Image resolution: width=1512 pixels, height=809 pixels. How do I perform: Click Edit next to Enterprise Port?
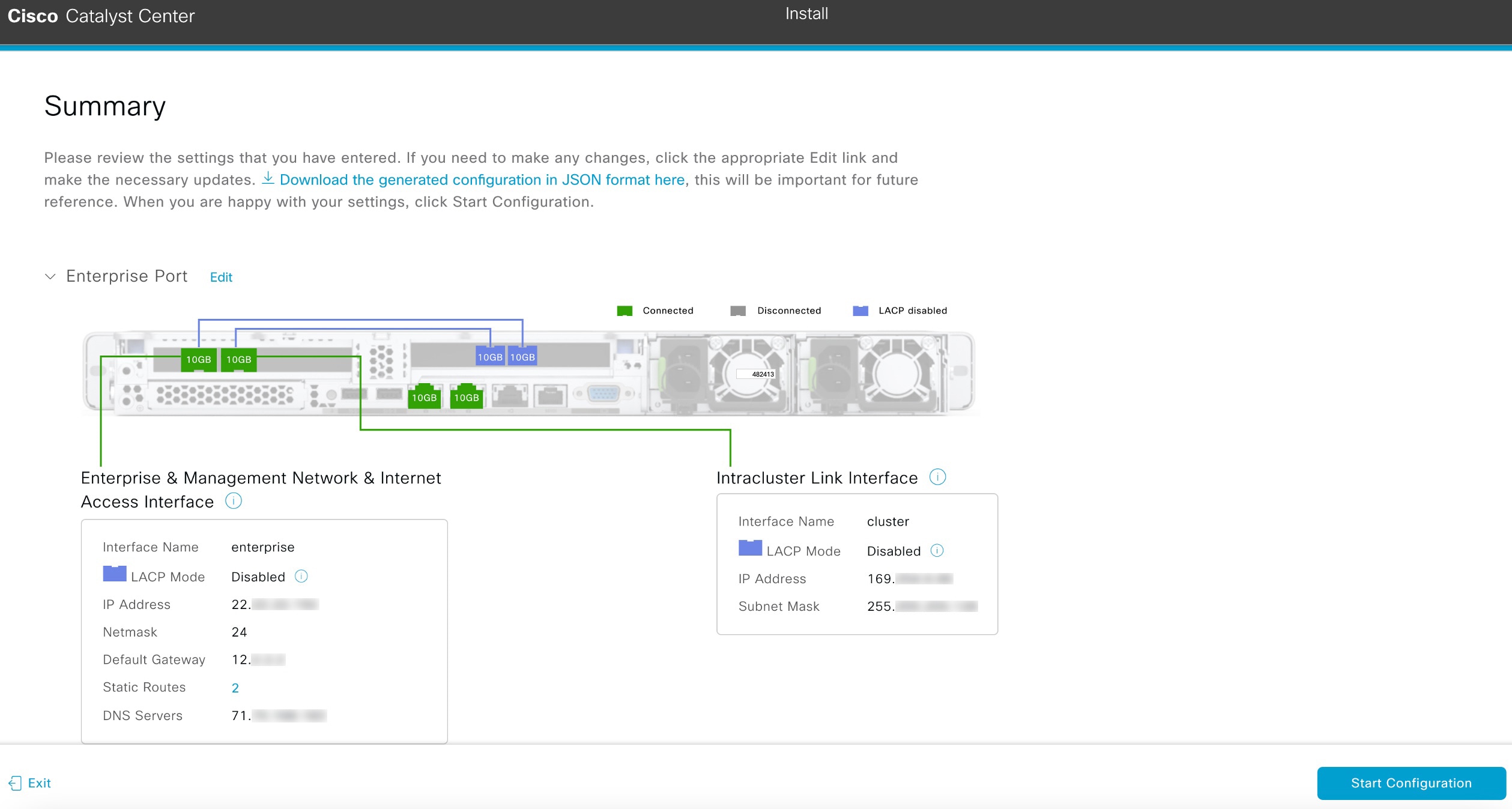coord(220,277)
